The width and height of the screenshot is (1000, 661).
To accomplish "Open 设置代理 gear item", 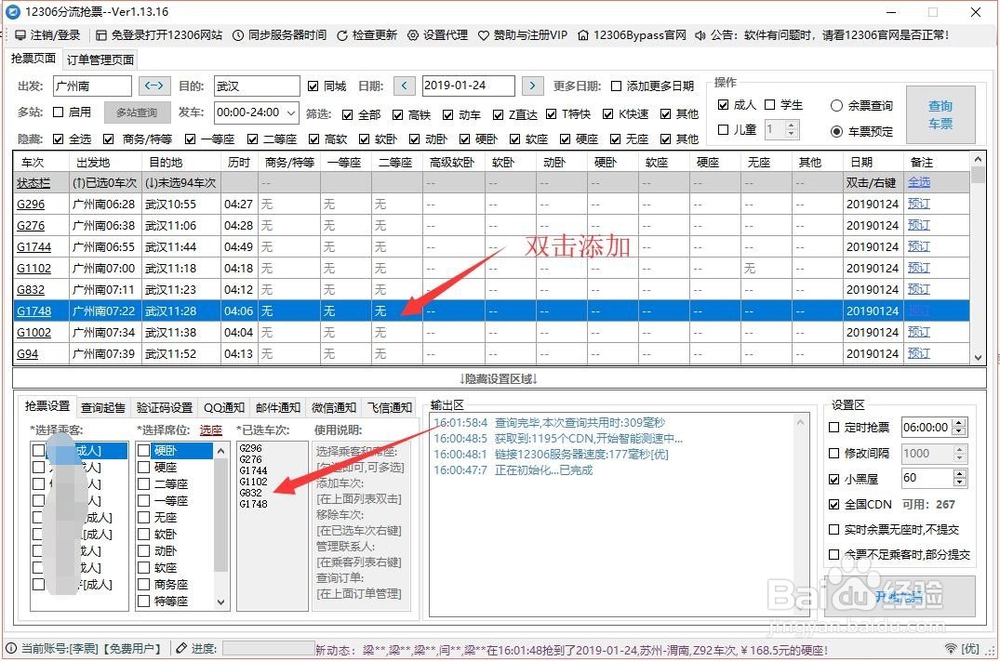I will point(438,35).
